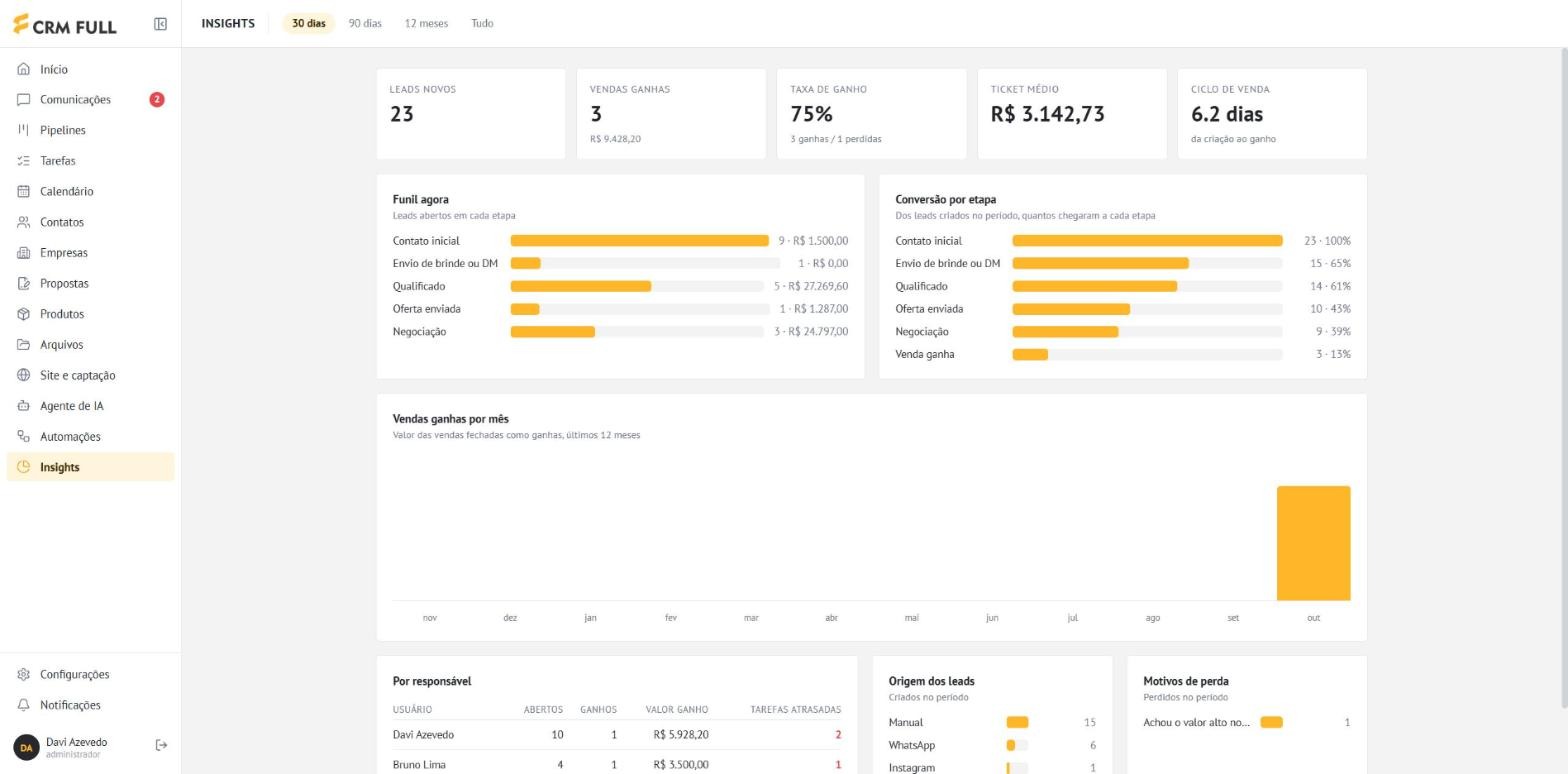Click the loss reason 'Achou o valor alto no...'
The width and height of the screenshot is (1568, 774).
[1197, 722]
